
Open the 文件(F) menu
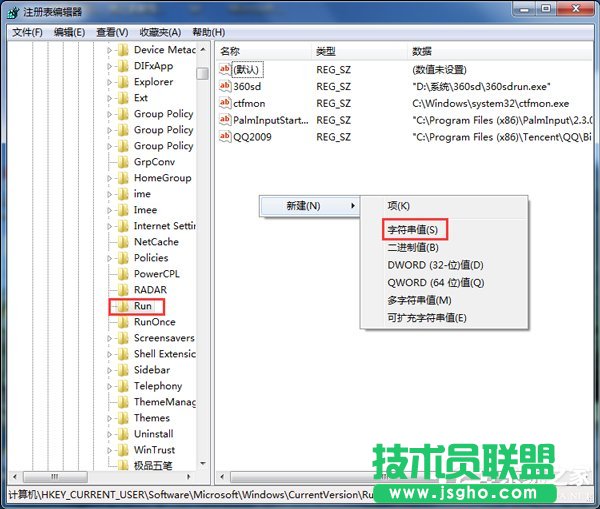coord(27,32)
